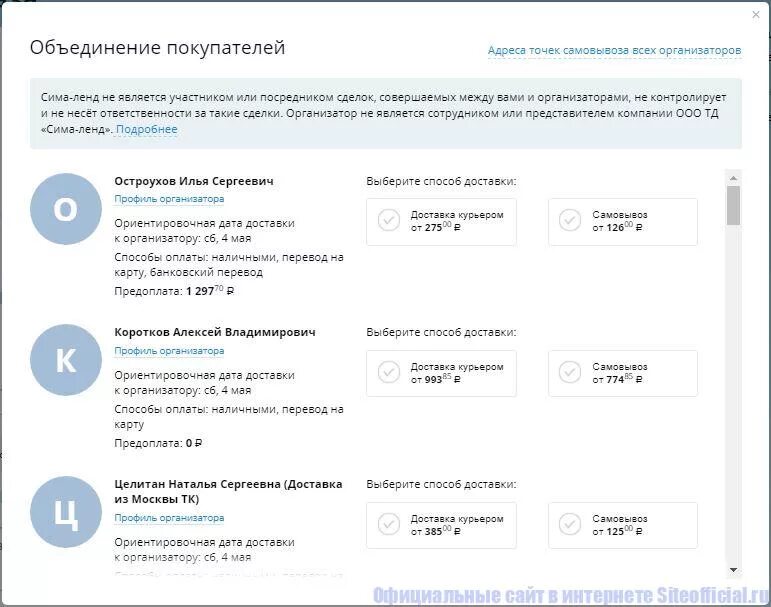Select Самовывоз от 126 ₽ option
This screenshot has height=607, width=771.
pos(623,221)
